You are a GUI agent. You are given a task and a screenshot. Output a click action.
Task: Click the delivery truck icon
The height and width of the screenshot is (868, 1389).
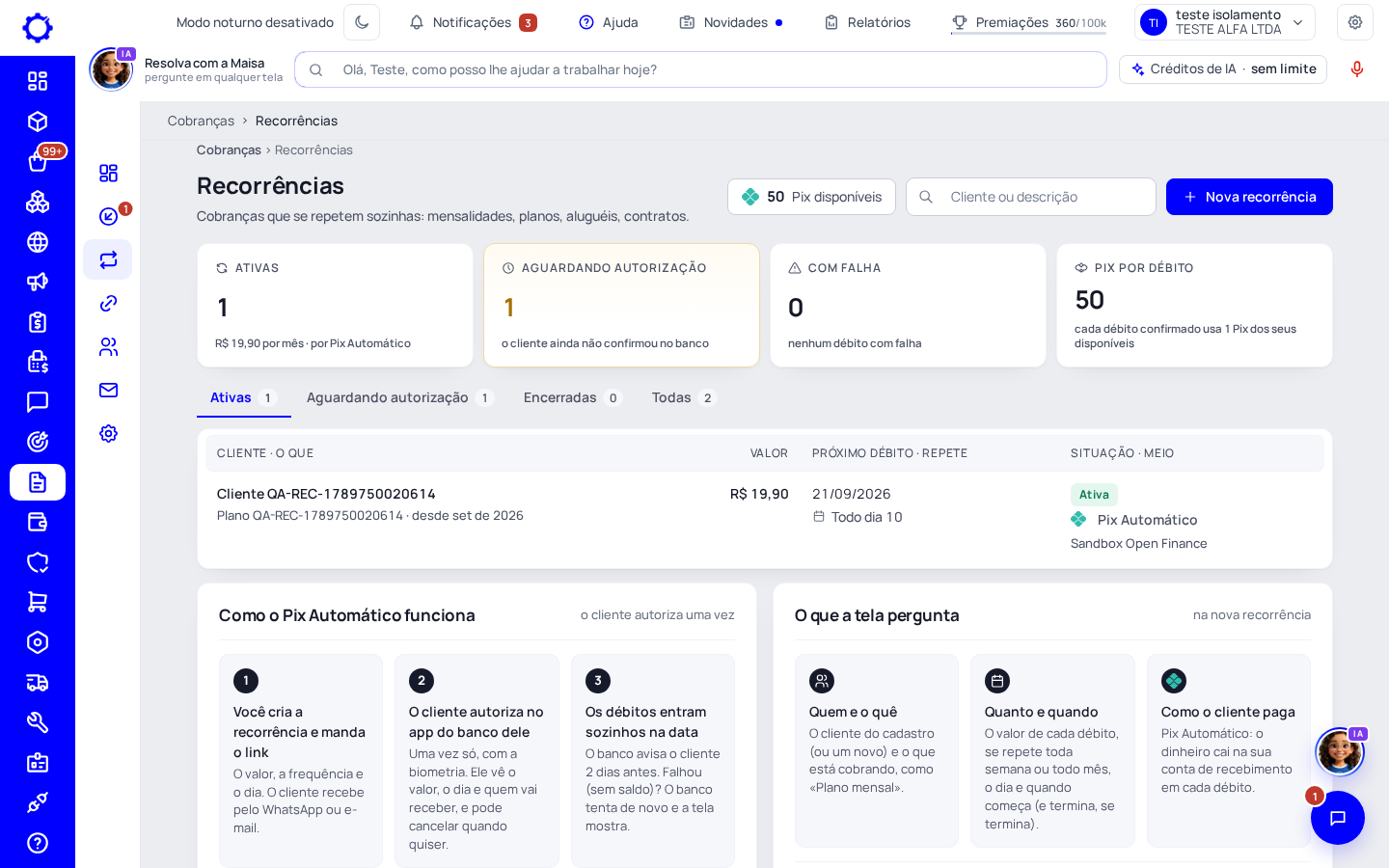pyautogui.click(x=38, y=683)
